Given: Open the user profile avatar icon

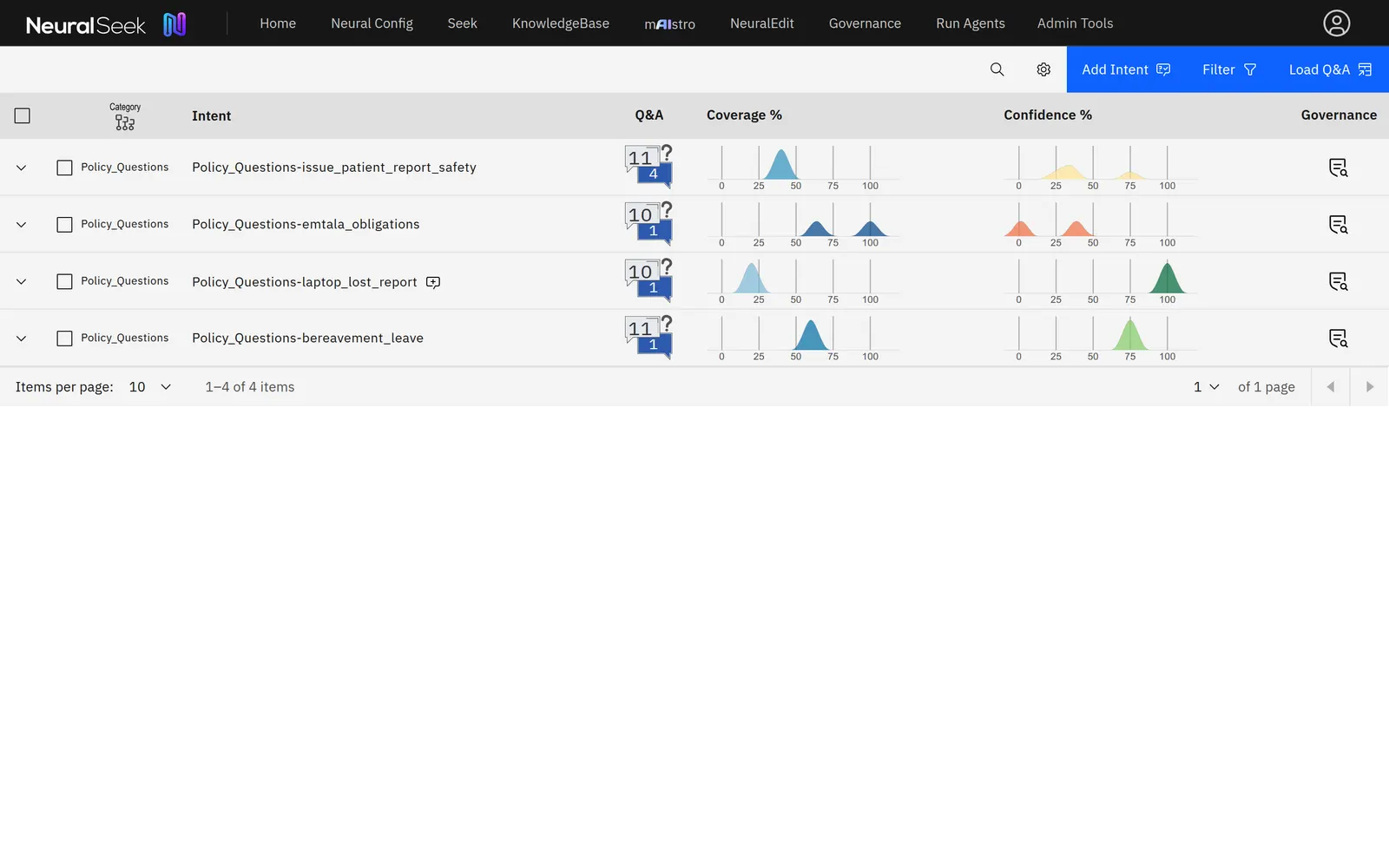Looking at the screenshot, I should pyautogui.click(x=1336, y=23).
